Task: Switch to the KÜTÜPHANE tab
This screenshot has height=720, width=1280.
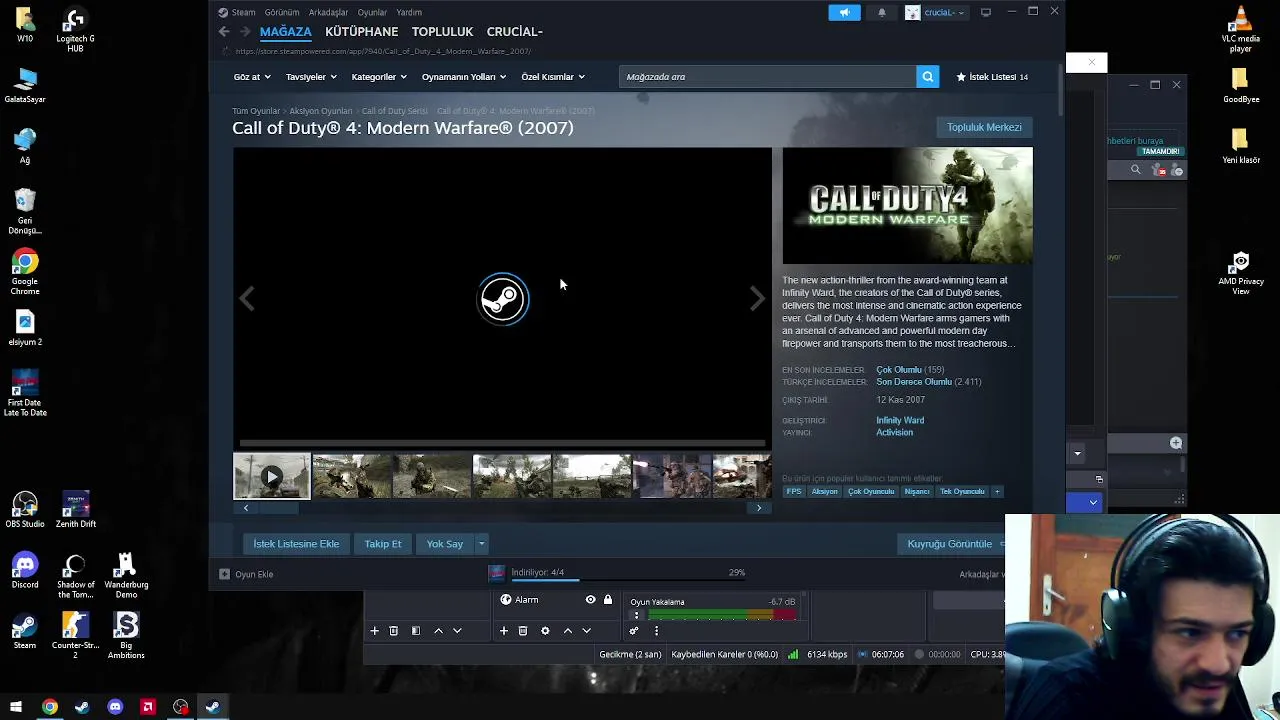Action: 361,32
